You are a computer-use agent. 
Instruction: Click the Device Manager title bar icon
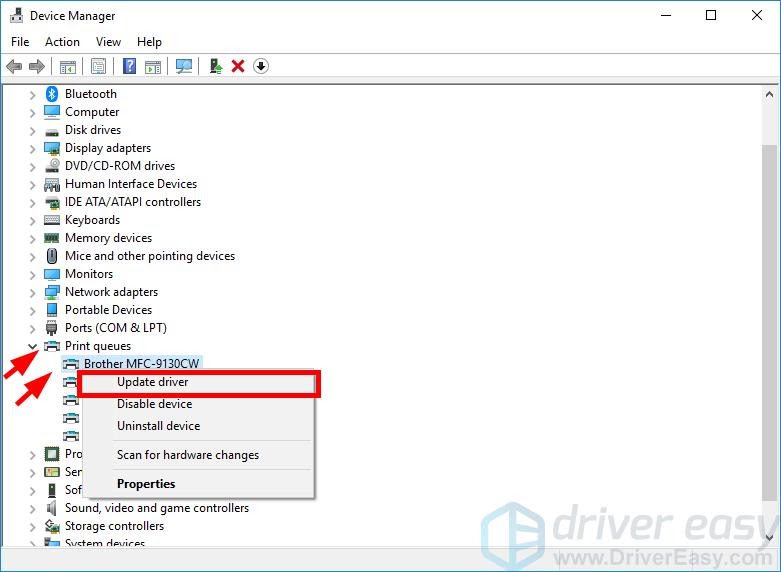click(x=16, y=15)
